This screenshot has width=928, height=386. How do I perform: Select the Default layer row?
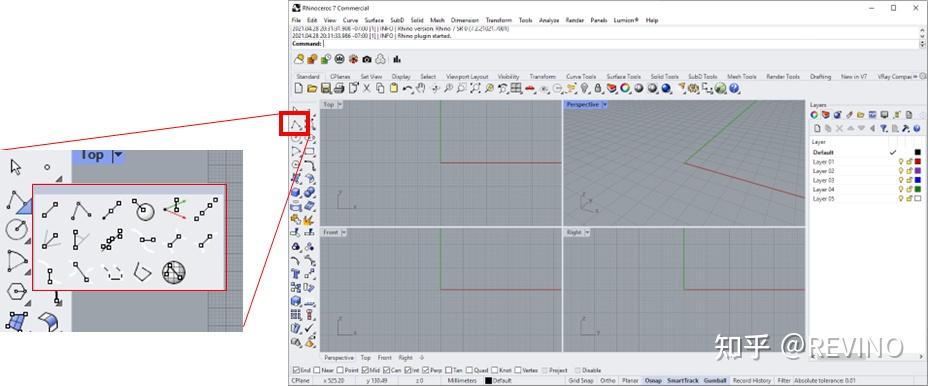[866, 152]
